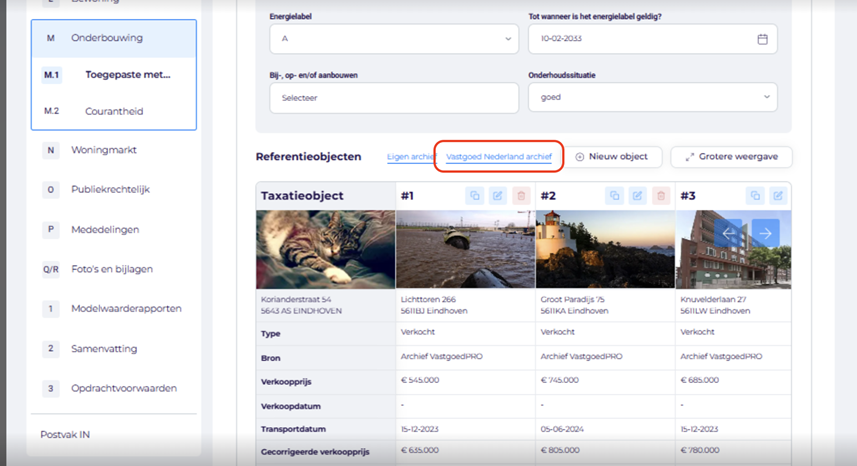
Task: Open the Onderhoudssituatie dropdown
Action: [652, 97]
